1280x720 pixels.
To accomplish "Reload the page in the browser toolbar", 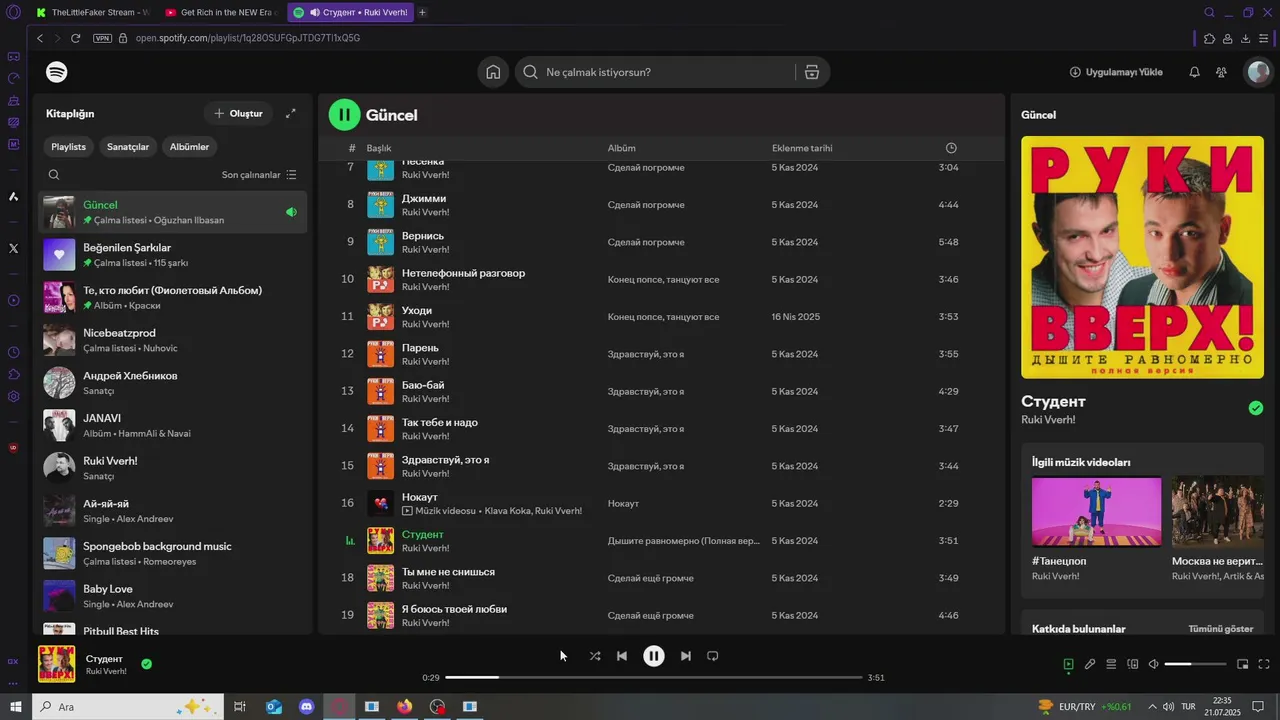I will coord(75,38).
